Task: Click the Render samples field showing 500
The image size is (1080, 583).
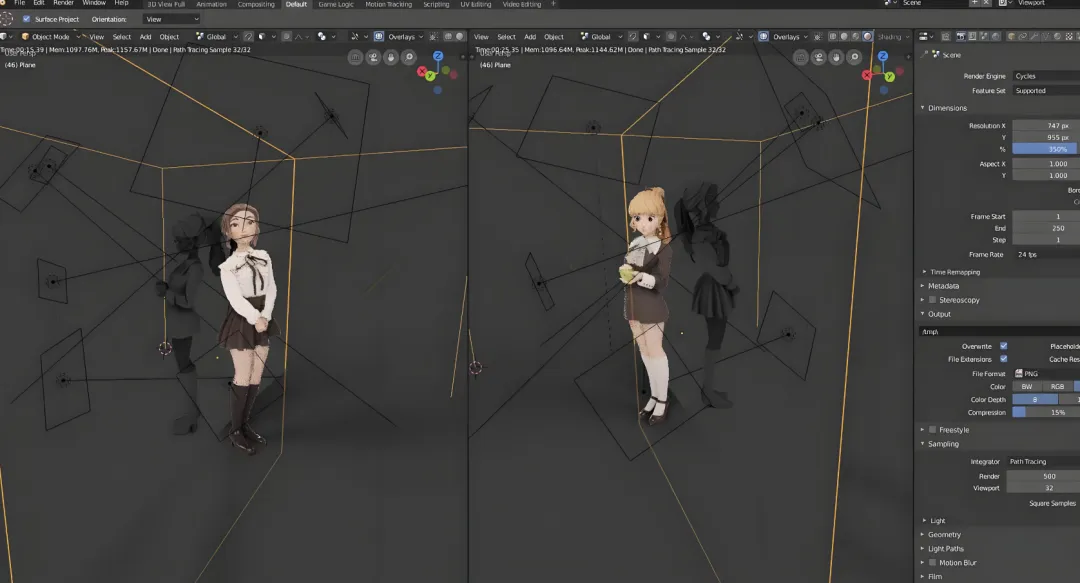Action: tap(1043, 476)
